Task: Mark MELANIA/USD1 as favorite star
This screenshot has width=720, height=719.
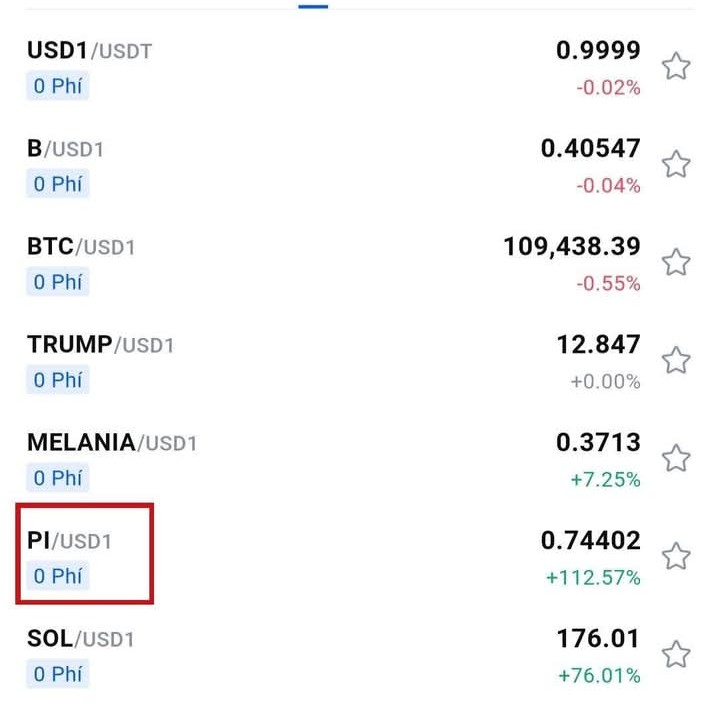Action: (x=677, y=459)
